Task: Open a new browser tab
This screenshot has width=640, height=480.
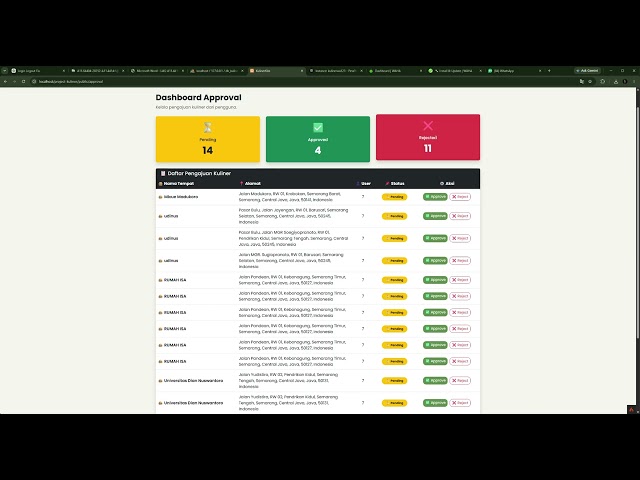Action: [x=549, y=71]
